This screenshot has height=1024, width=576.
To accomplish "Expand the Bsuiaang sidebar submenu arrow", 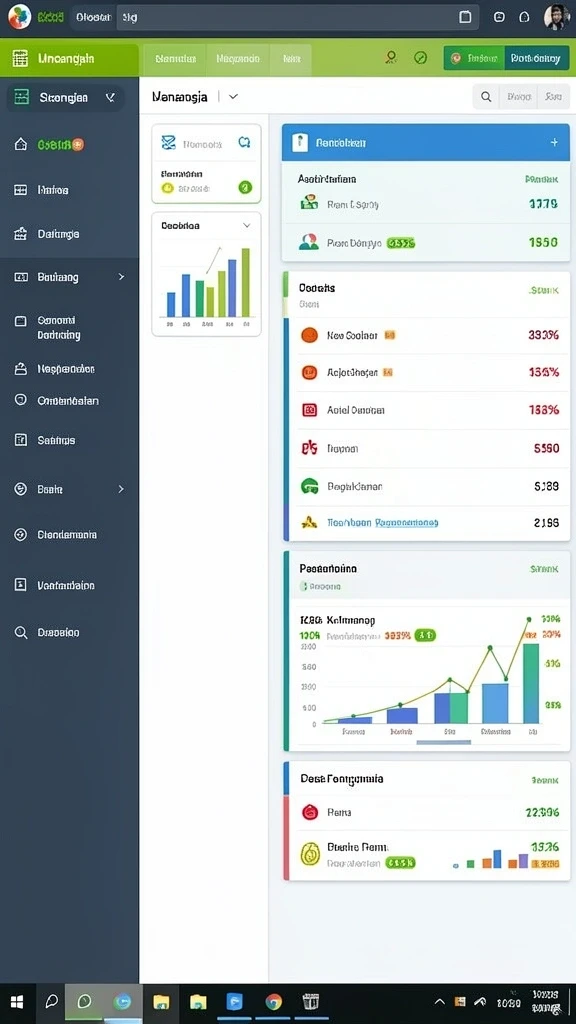I will pos(121,277).
